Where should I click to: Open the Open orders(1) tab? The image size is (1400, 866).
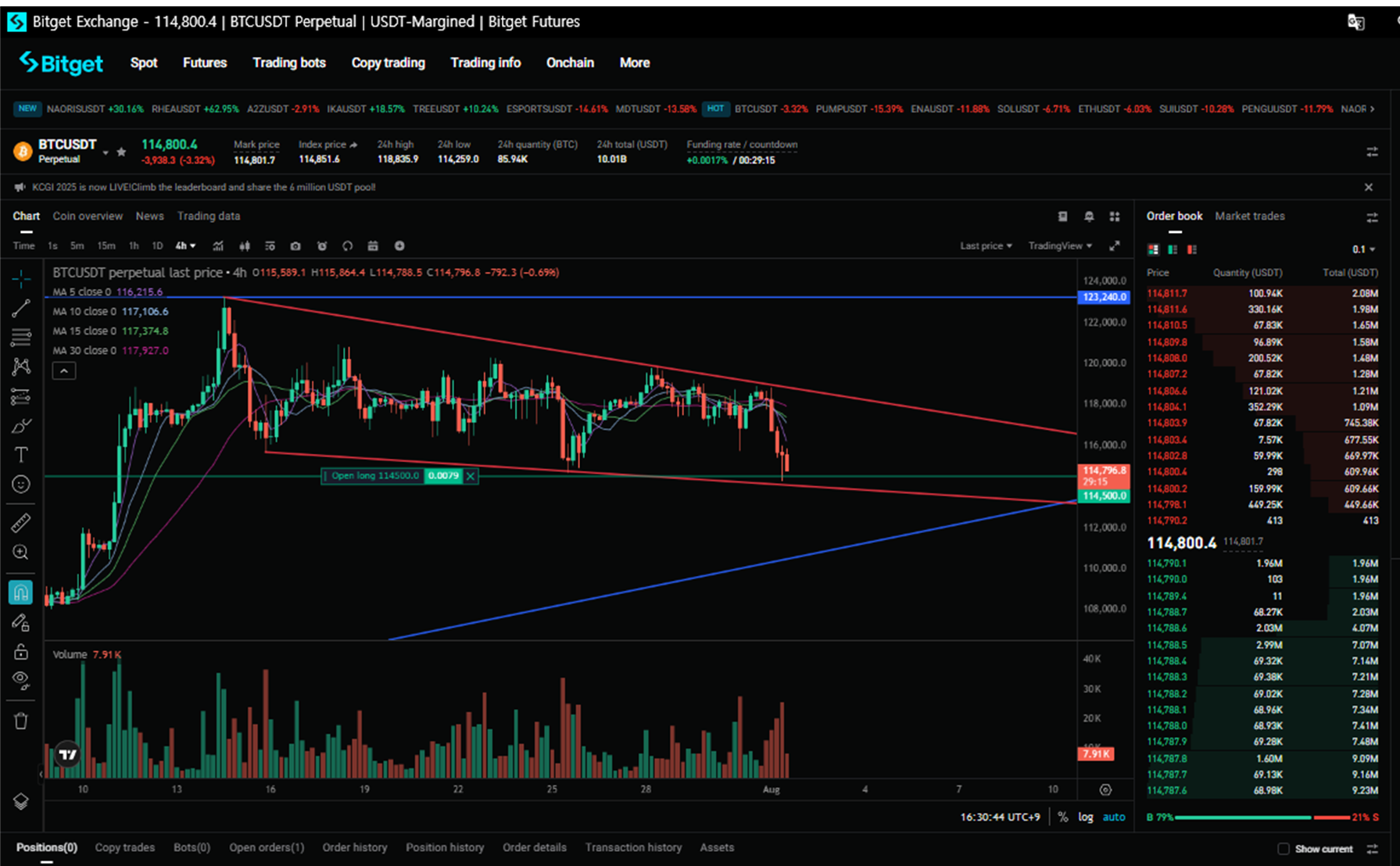click(x=267, y=847)
